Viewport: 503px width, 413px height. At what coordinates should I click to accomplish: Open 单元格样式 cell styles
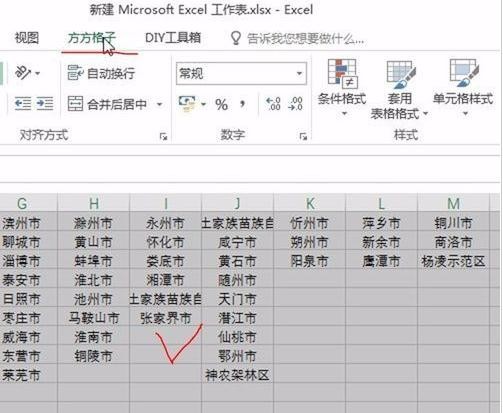pos(463,88)
